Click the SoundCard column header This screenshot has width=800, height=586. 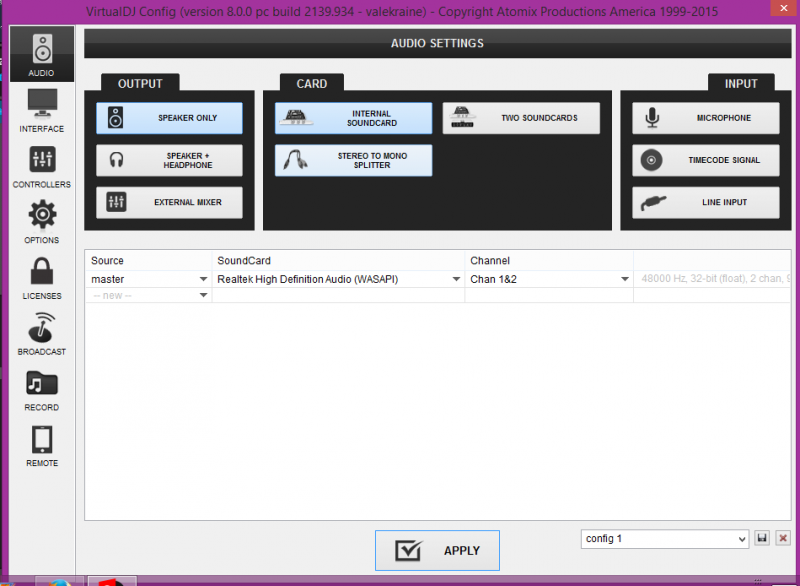pyautogui.click(x=338, y=261)
